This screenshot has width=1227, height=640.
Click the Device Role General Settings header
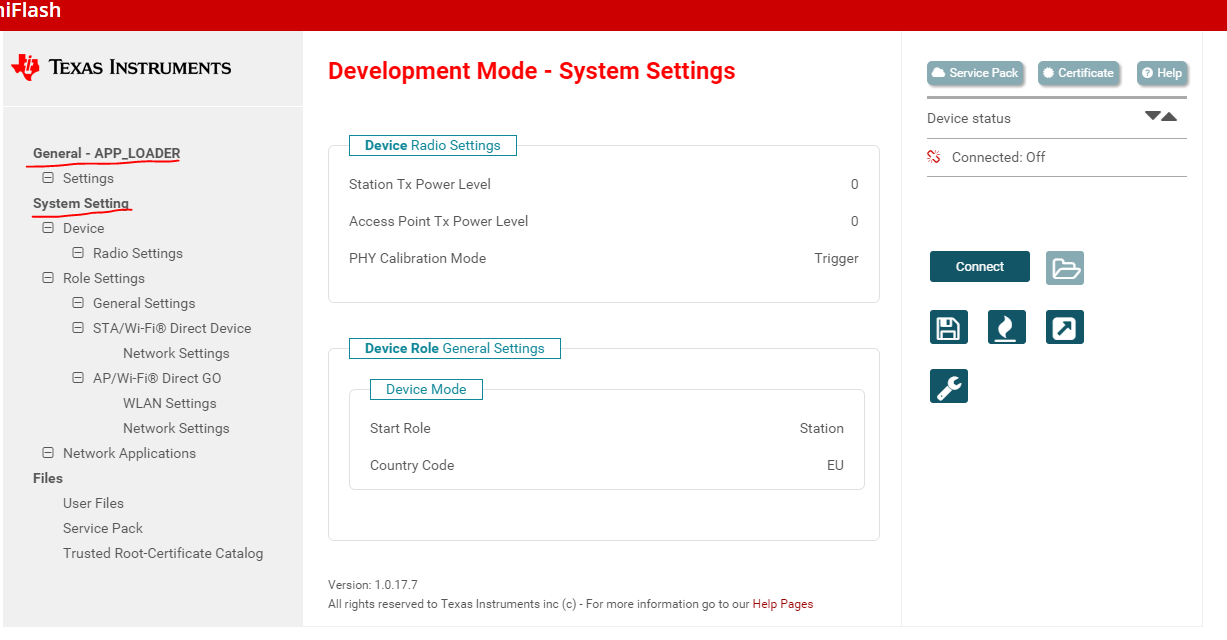[x=454, y=348]
